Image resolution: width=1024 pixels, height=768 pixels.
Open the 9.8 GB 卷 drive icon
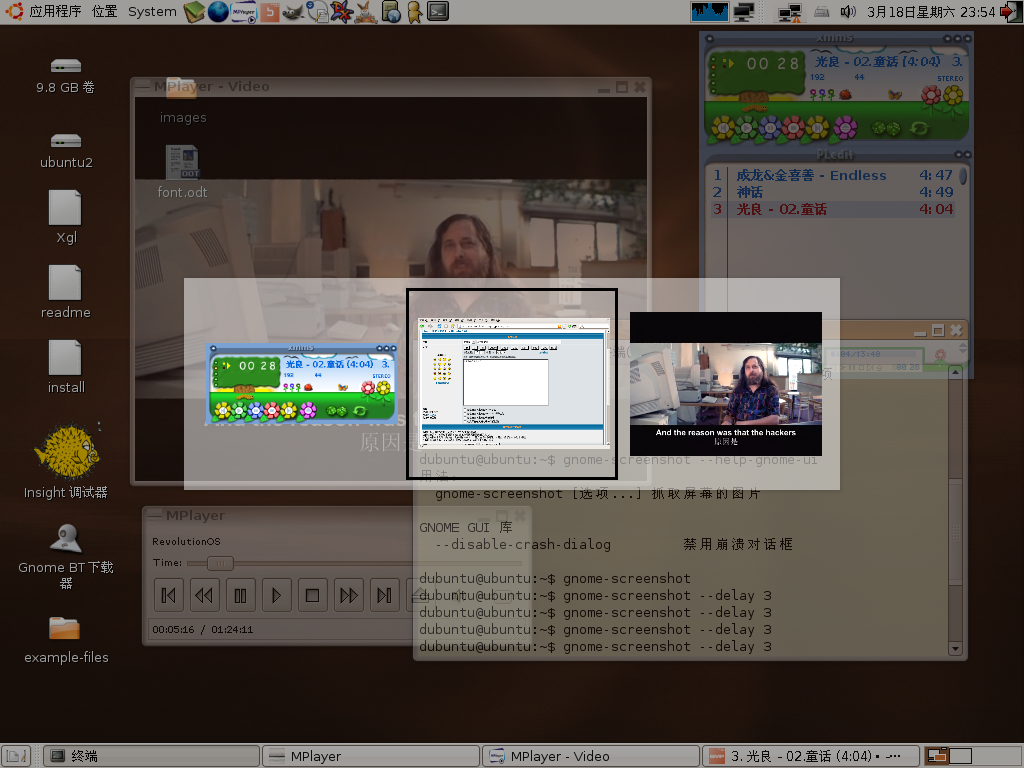click(65, 76)
